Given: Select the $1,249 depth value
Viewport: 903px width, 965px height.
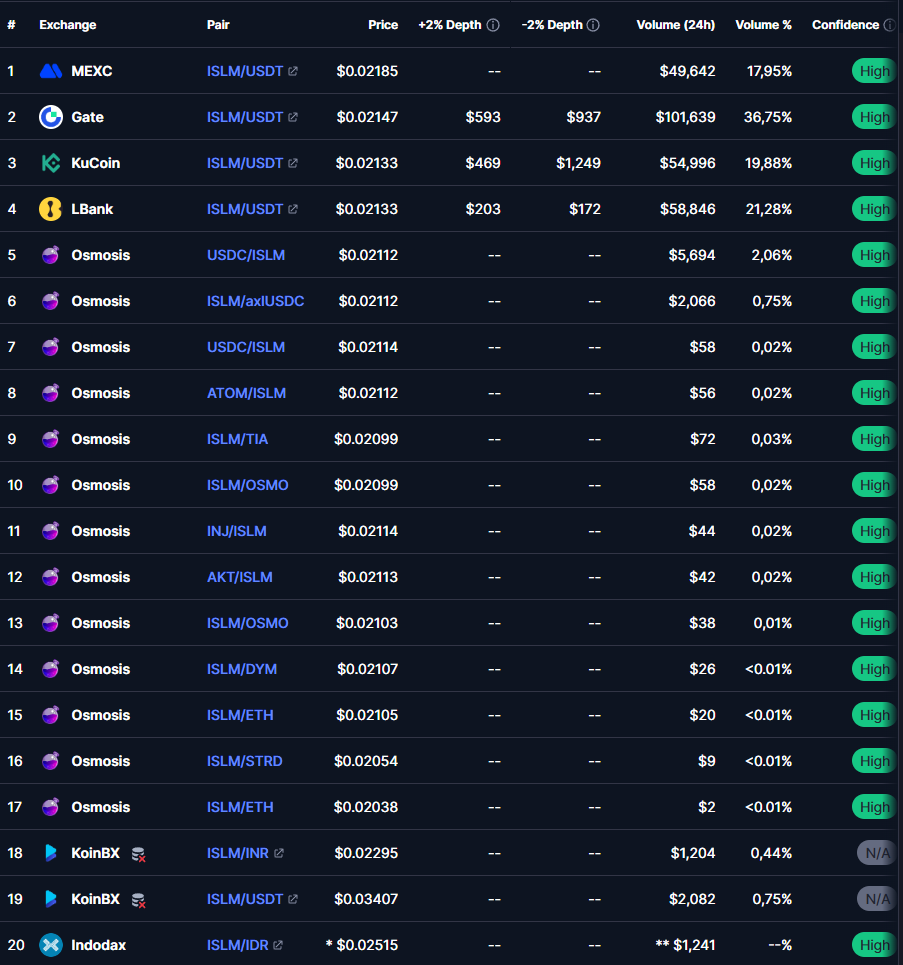Looking at the screenshot, I should [x=579, y=163].
